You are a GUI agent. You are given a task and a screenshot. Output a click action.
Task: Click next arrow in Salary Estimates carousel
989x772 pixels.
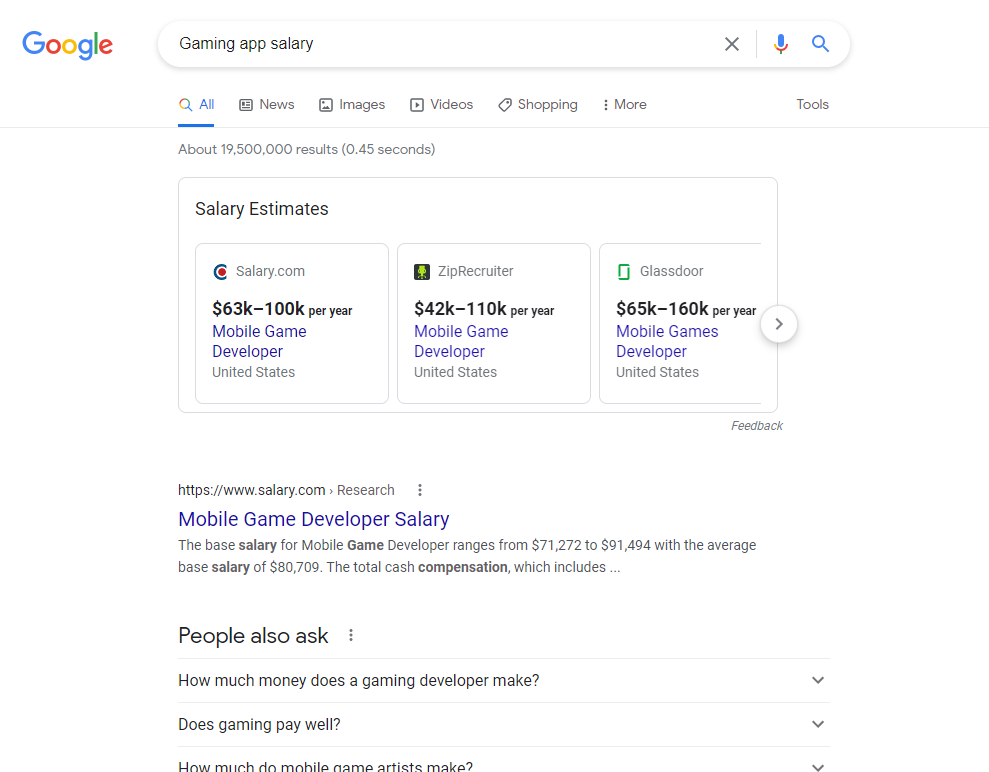click(779, 324)
